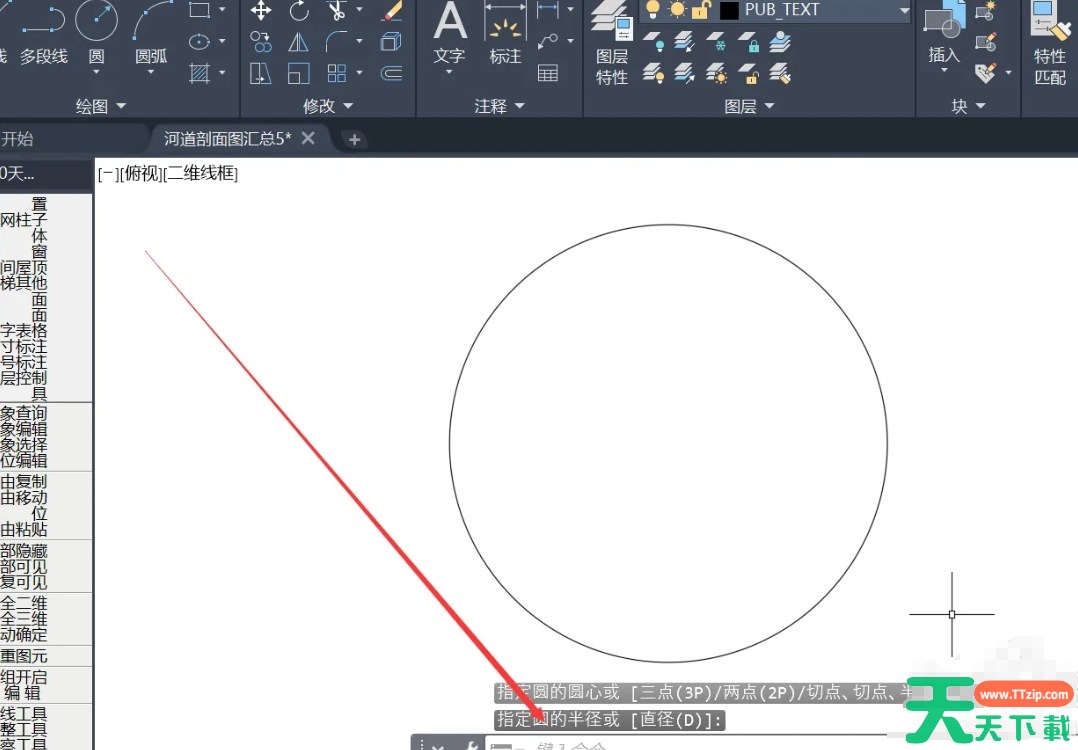The width and height of the screenshot is (1078, 750).
Task: Activate the Fillet tool
Action: [336, 42]
